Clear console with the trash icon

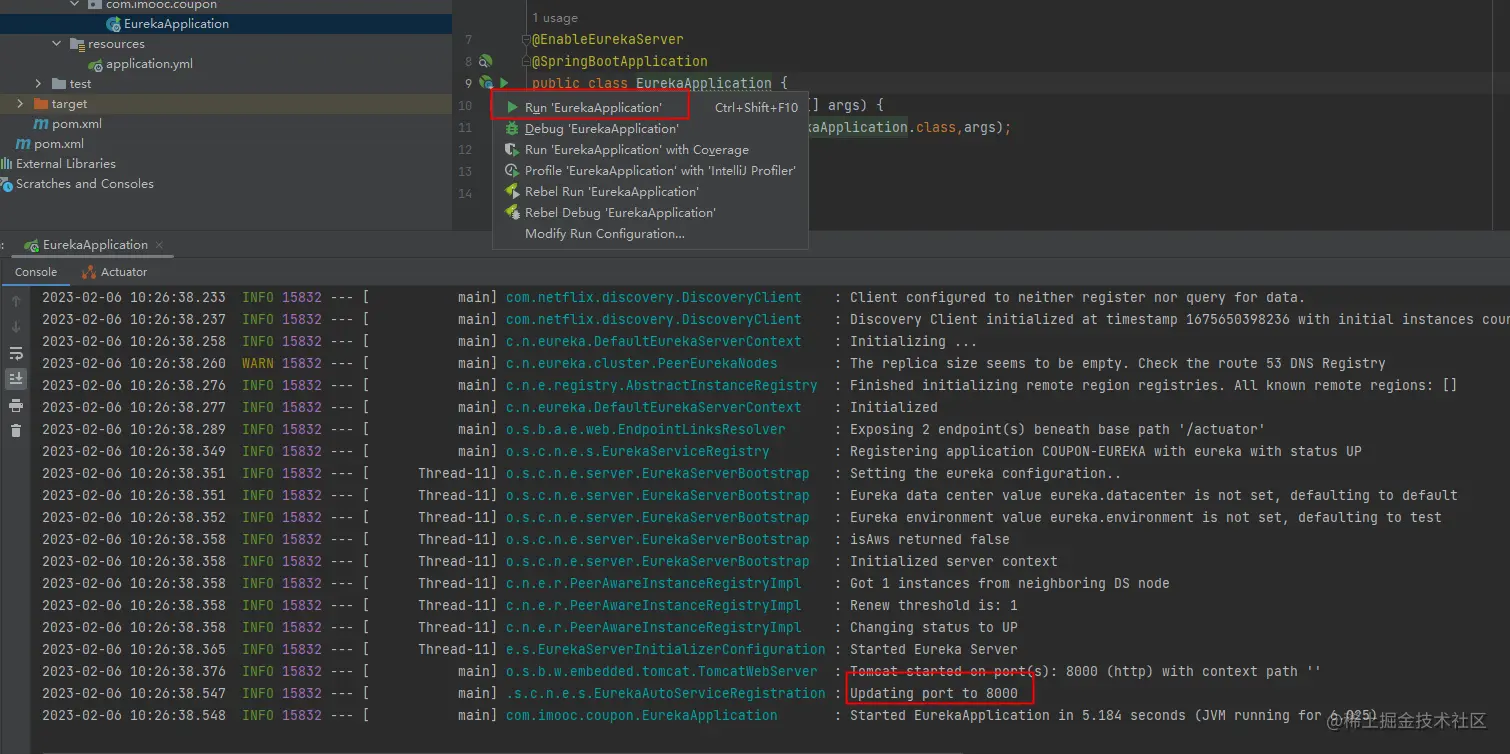tap(16, 431)
